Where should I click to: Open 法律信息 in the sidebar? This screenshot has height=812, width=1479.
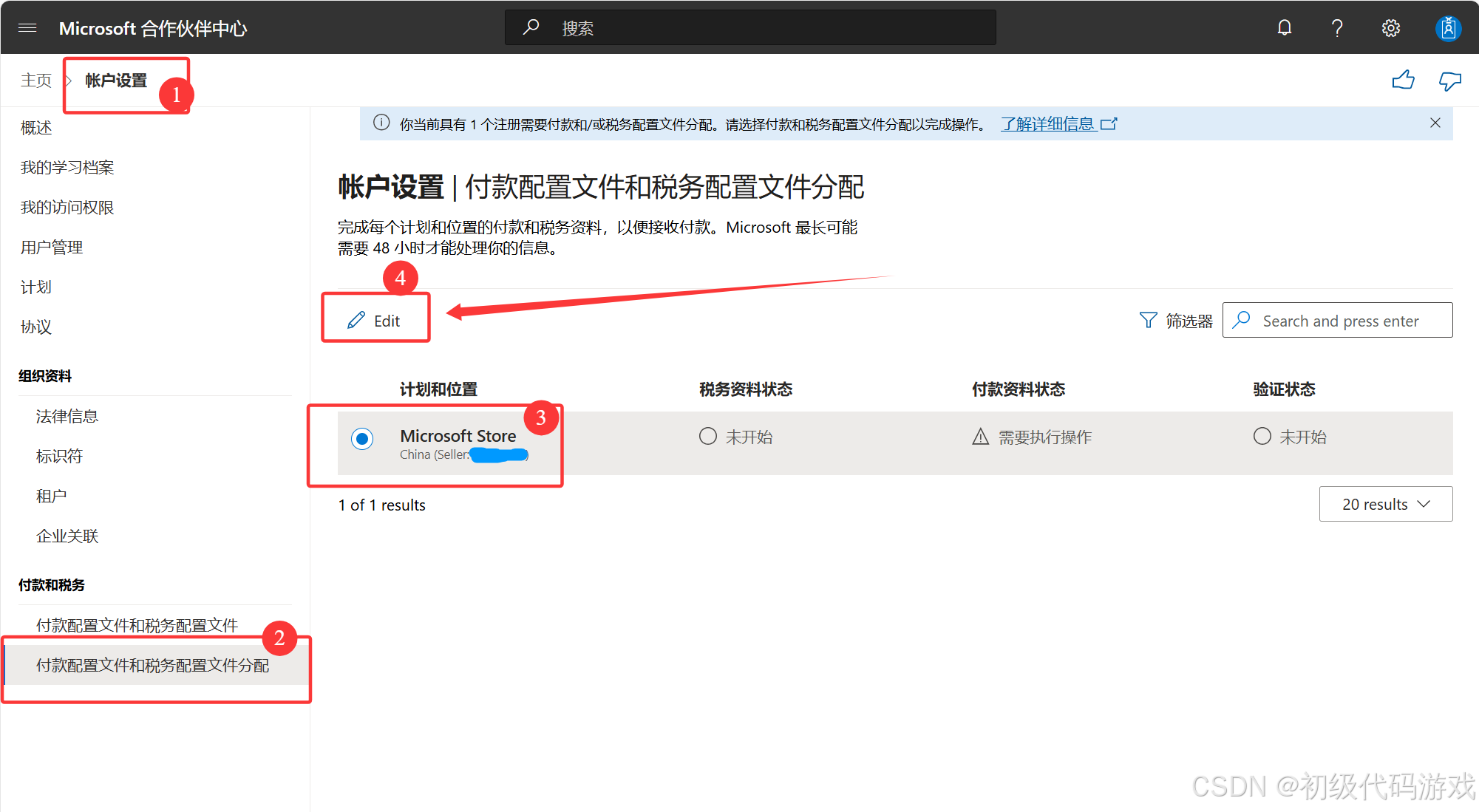67,417
